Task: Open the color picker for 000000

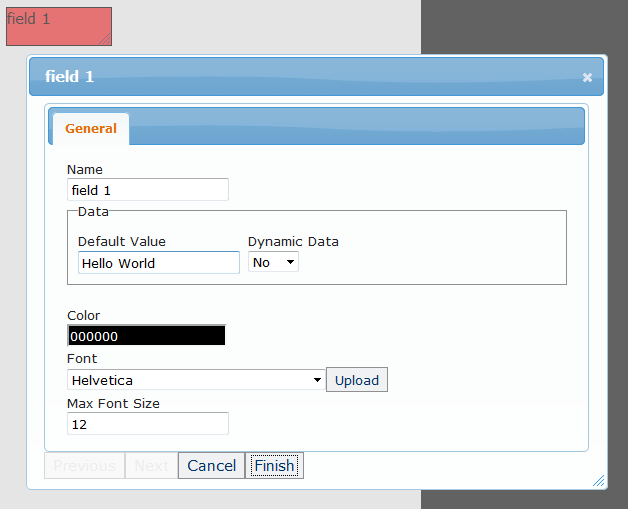Action: point(146,335)
